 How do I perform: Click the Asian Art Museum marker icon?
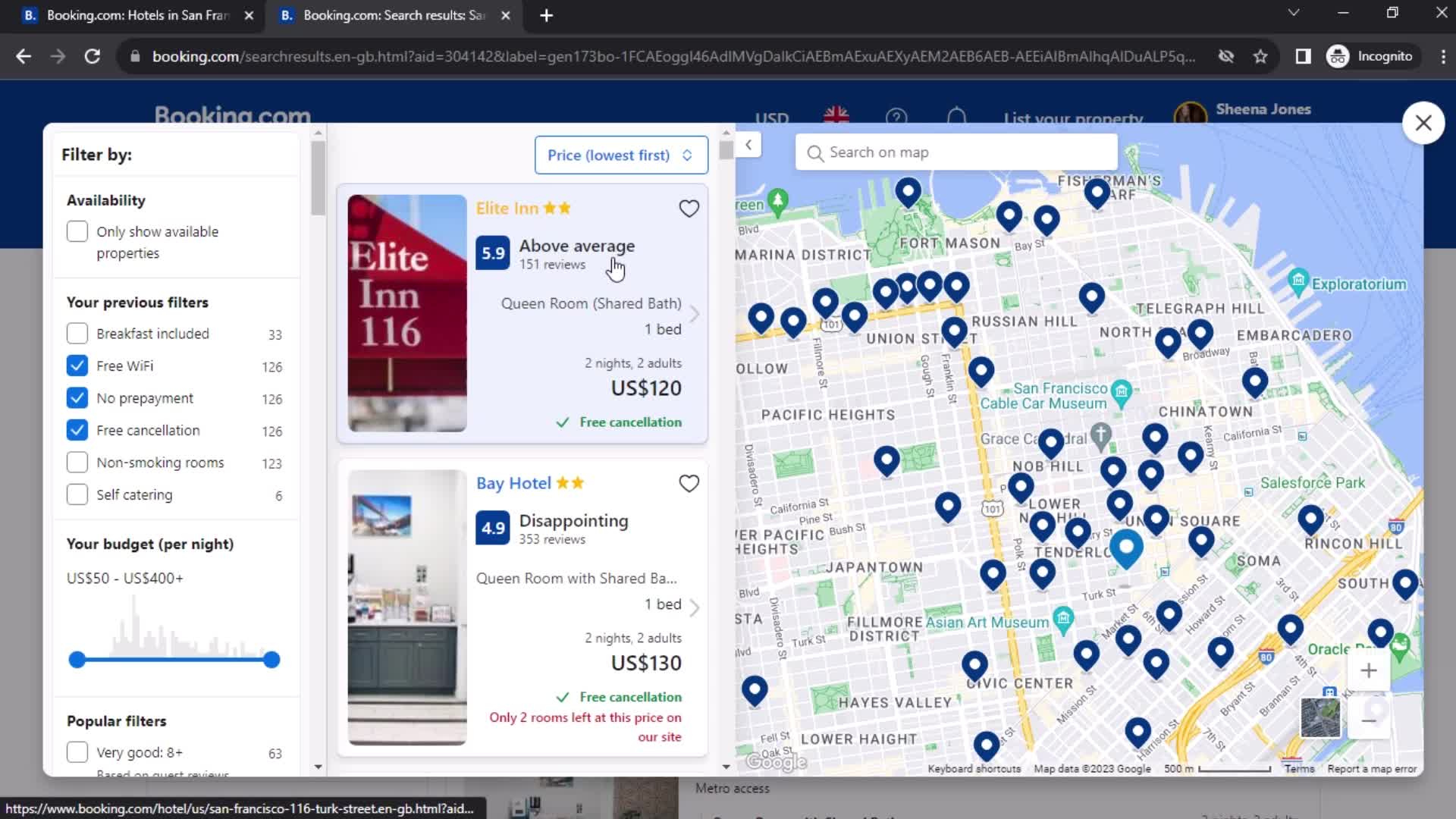pyautogui.click(x=1063, y=619)
